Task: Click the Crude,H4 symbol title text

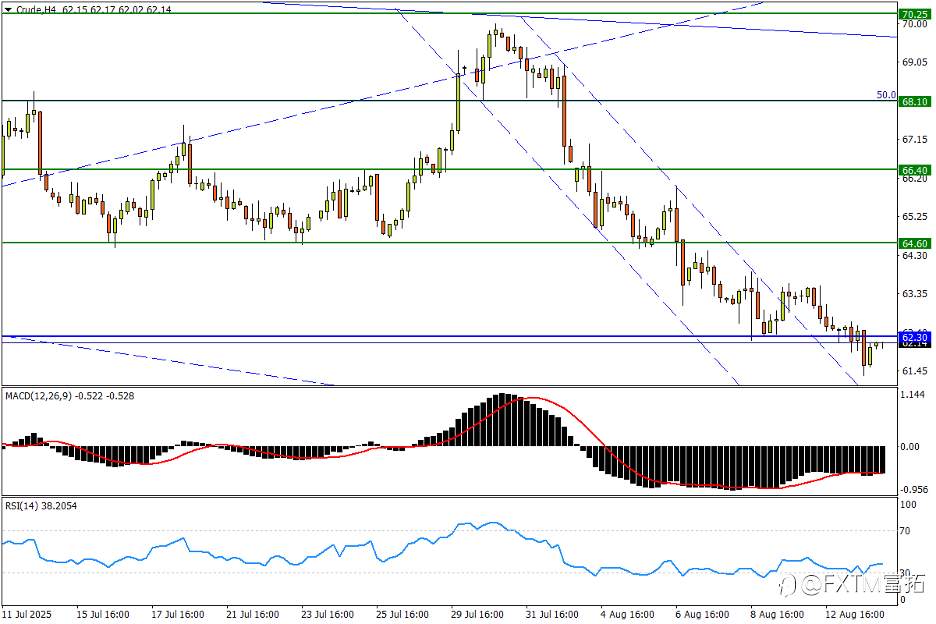Action: (36, 10)
